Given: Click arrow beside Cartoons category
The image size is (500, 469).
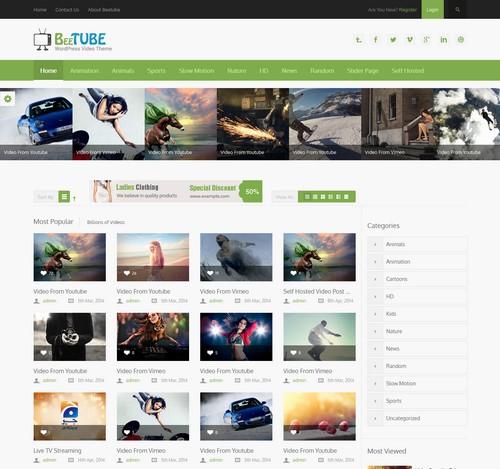Looking at the screenshot, I should click(375, 279).
